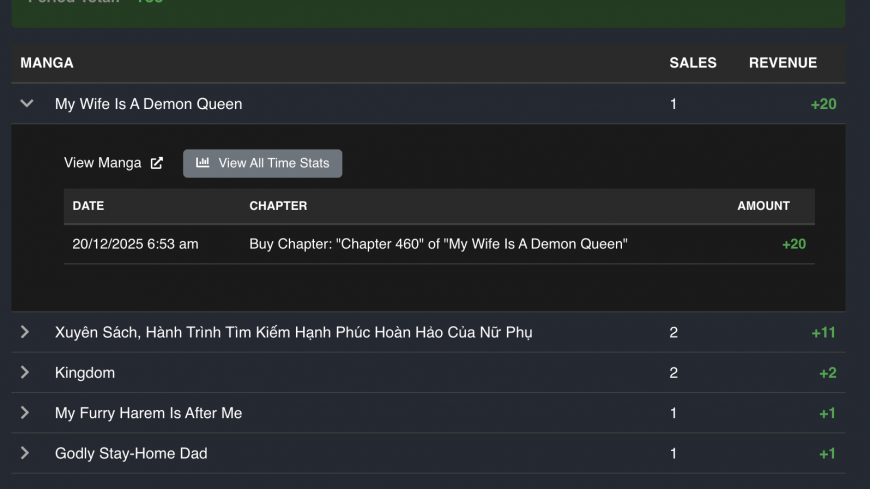Click the chart icon in View All Time Stats
870x489 pixels.
(x=203, y=163)
